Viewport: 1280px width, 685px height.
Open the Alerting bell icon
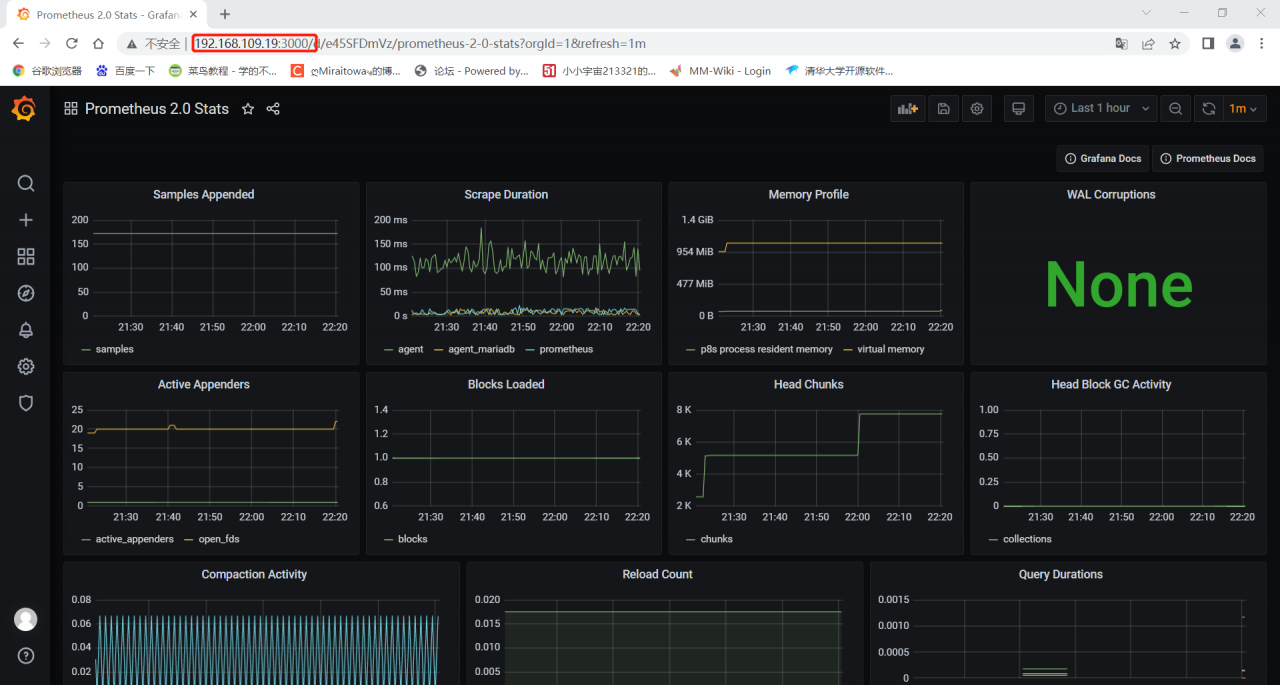click(x=26, y=330)
